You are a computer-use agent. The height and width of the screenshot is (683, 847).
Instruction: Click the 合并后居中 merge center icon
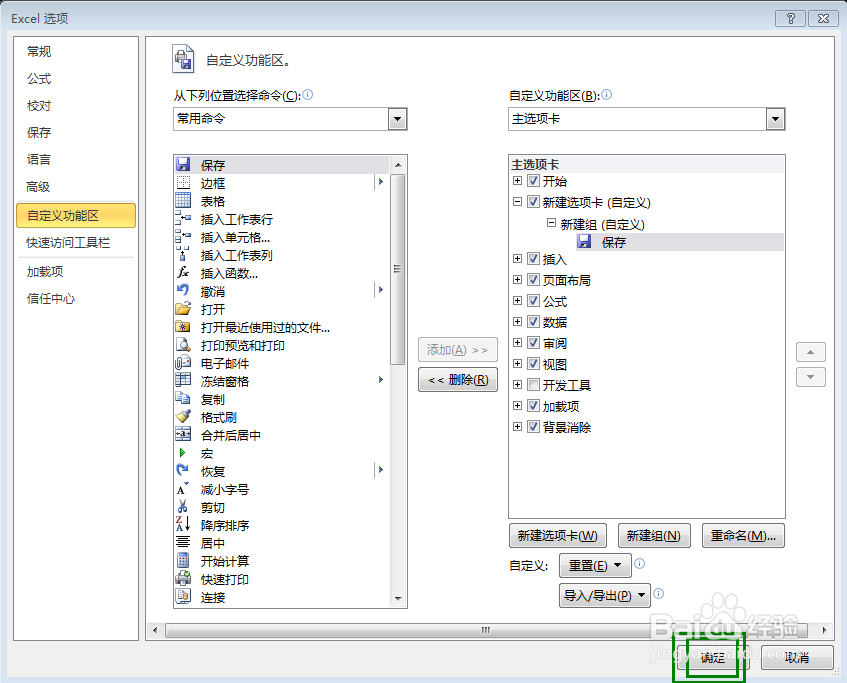(x=183, y=434)
